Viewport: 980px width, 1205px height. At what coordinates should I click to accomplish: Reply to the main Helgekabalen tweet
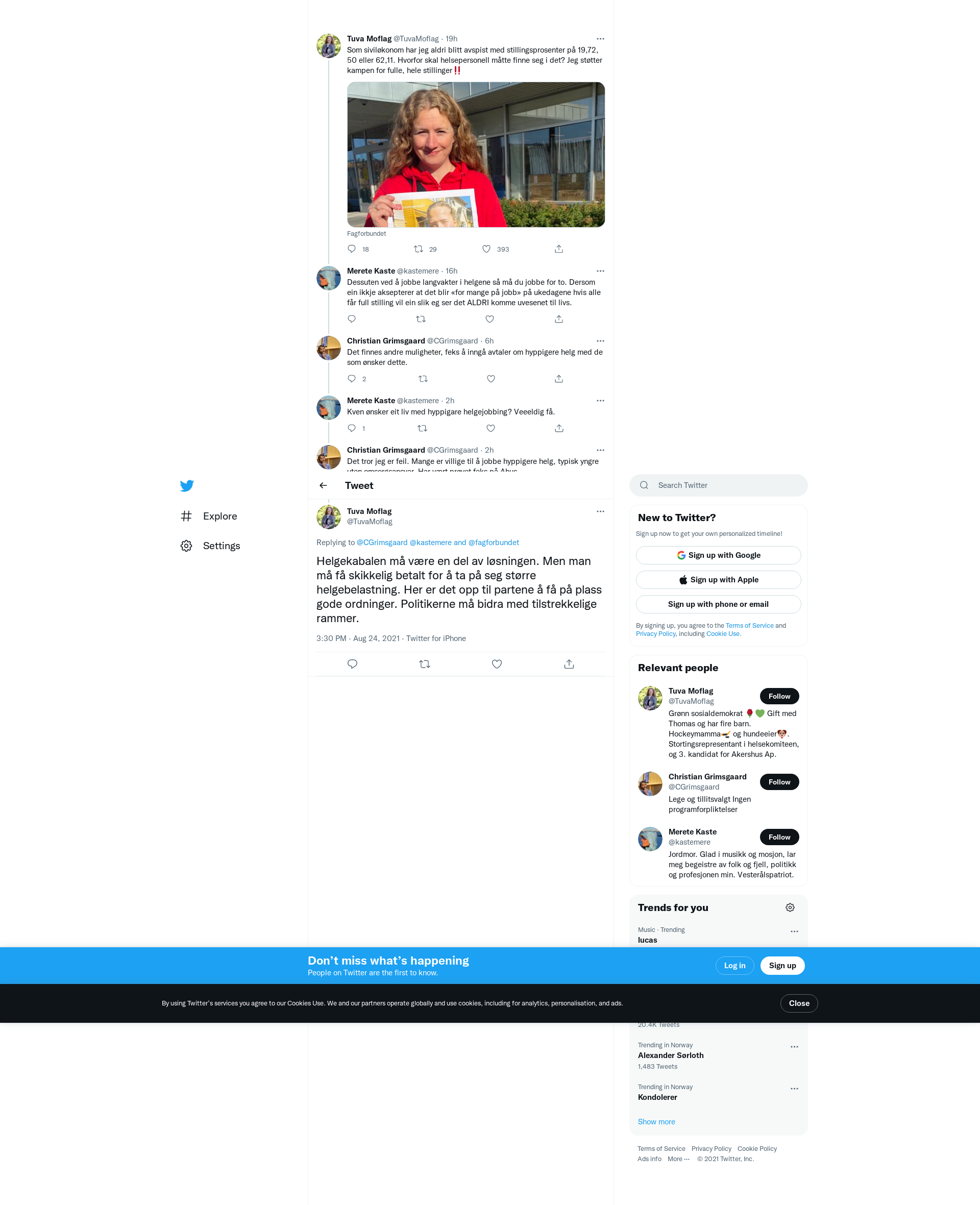[x=352, y=663]
